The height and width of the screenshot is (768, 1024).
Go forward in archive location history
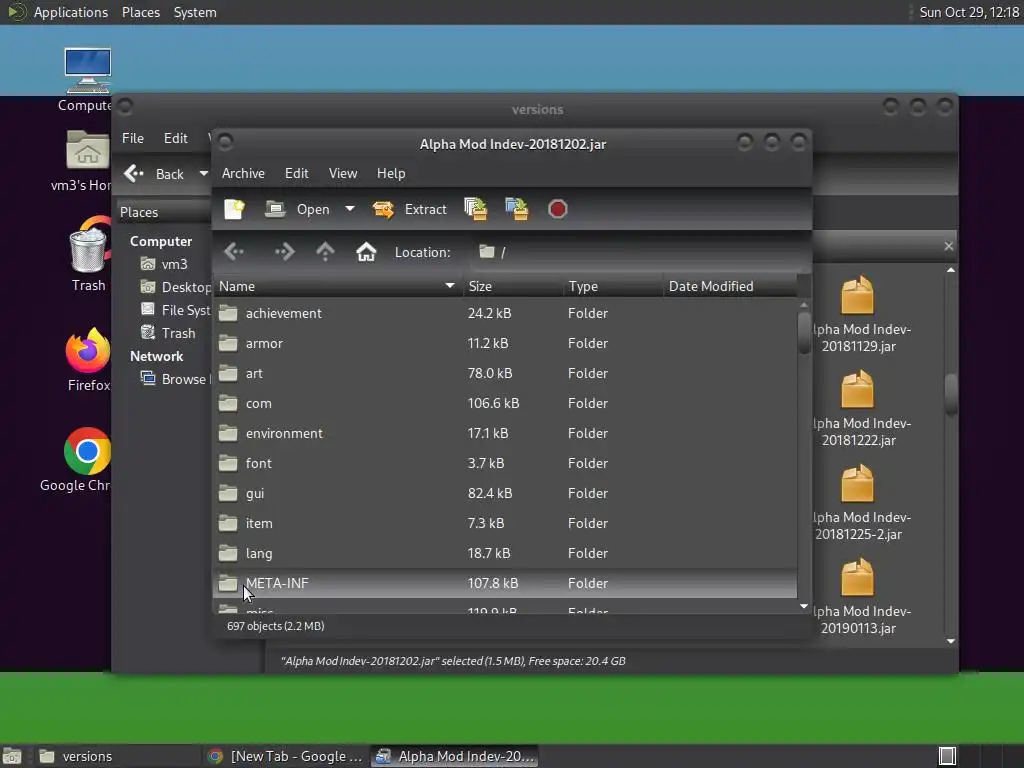coord(284,251)
